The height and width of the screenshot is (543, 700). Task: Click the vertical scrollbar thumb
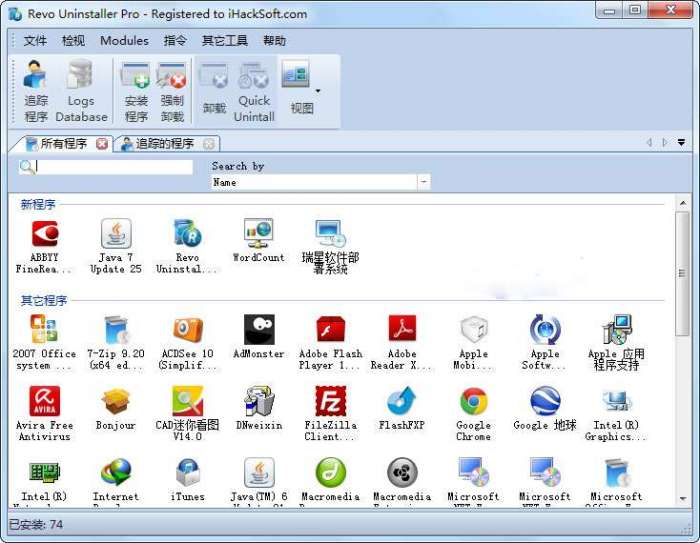click(682, 273)
